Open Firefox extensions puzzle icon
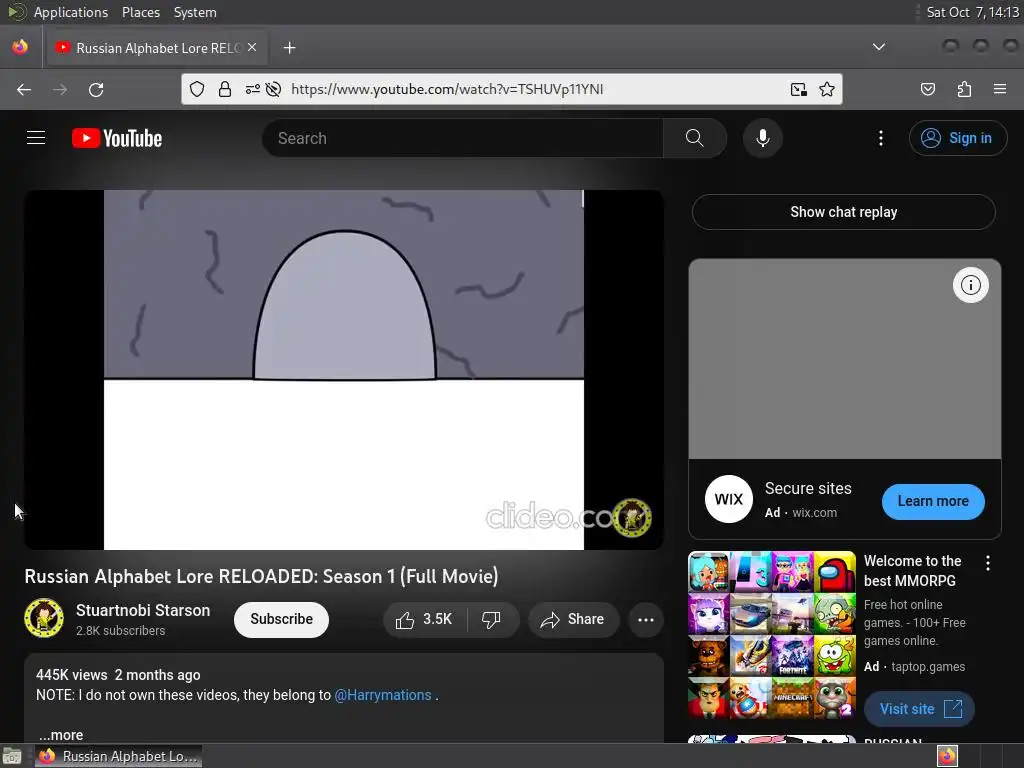Image resolution: width=1024 pixels, height=768 pixels. 964,89
